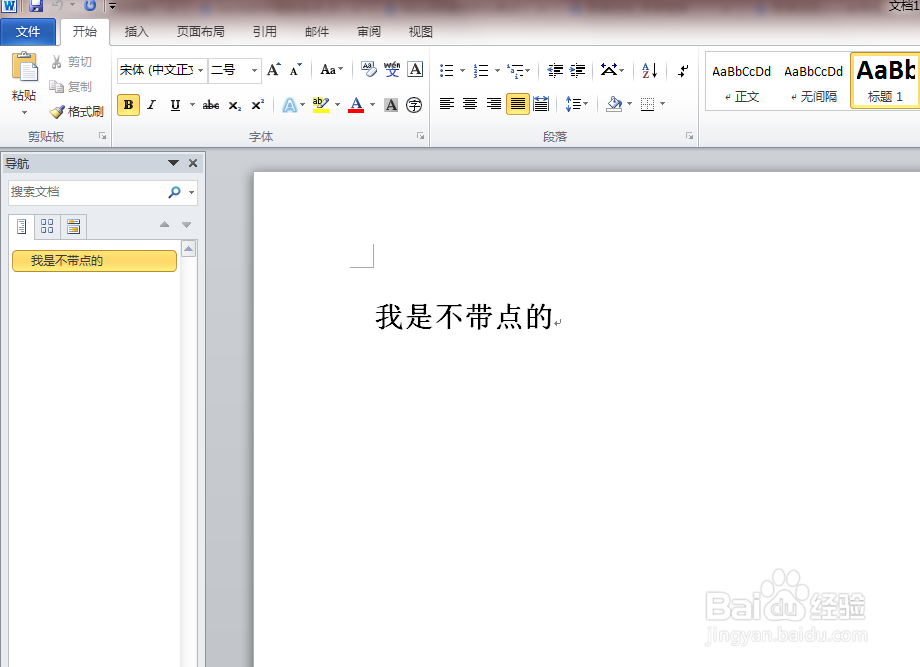Open the font color dropdown arrow
The height and width of the screenshot is (667, 920).
[370, 105]
